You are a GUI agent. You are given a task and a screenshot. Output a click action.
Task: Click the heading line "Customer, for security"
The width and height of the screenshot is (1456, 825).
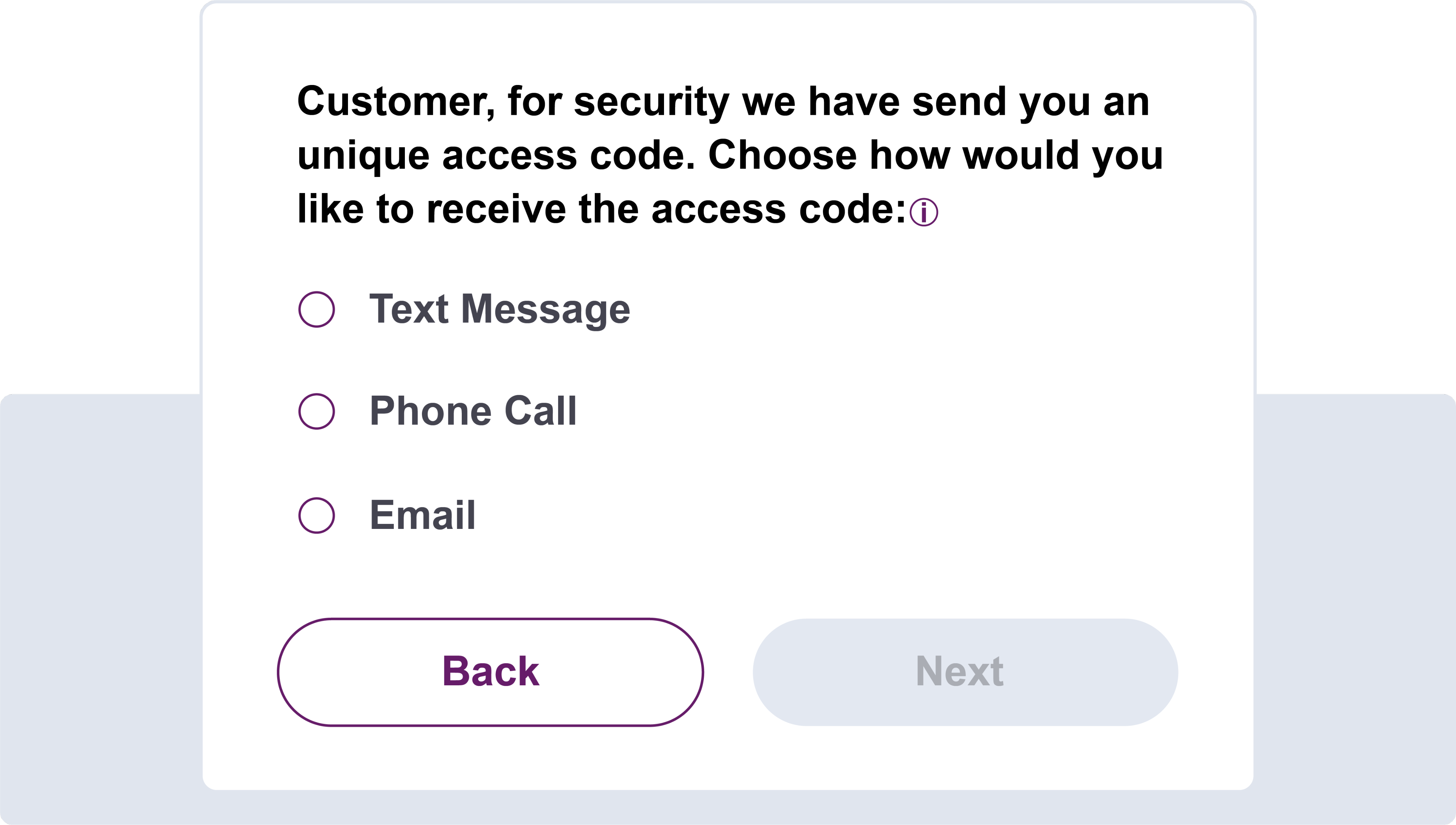pyautogui.click(x=723, y=102)
